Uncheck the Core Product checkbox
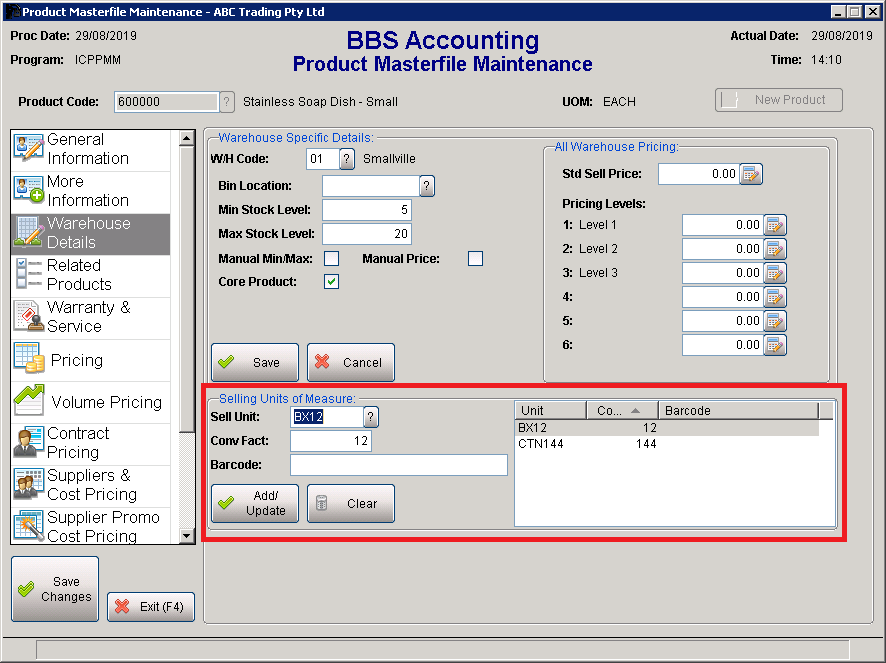This screenshot has width=886, height=663. (x=331, y=281)
